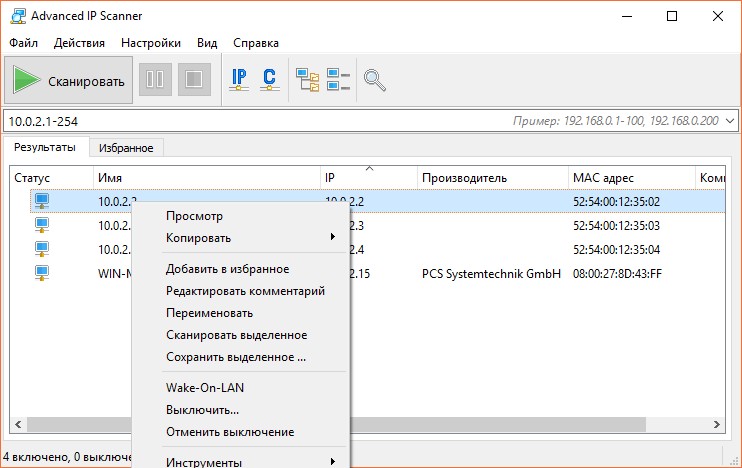Screen dimensions: 742x468
Task: Click the computer icon for 52:54:00:12:35:04 row
Action: [x=42, y=249]
